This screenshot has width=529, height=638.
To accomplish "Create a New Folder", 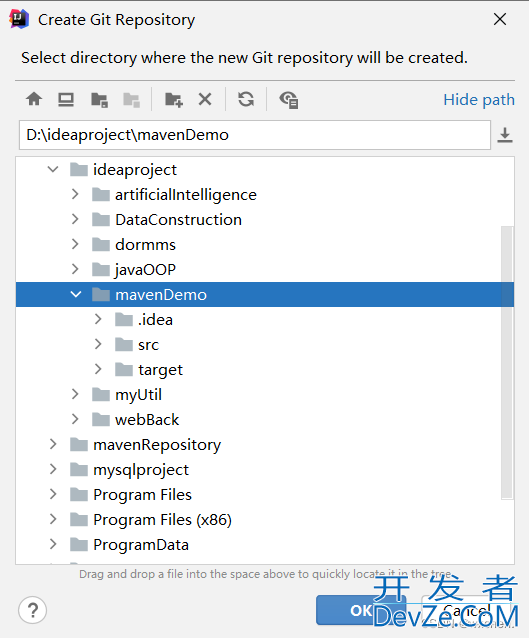I will [174, 99].
